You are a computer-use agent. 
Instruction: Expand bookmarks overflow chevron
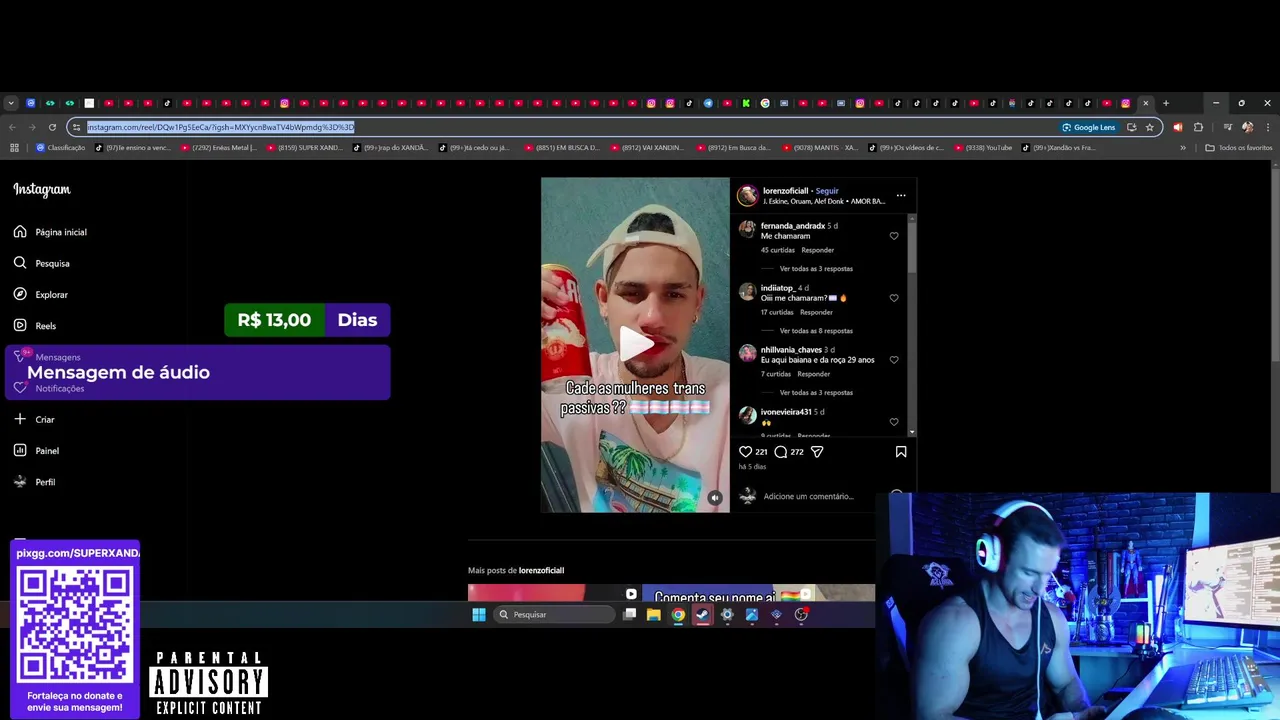1183,148
